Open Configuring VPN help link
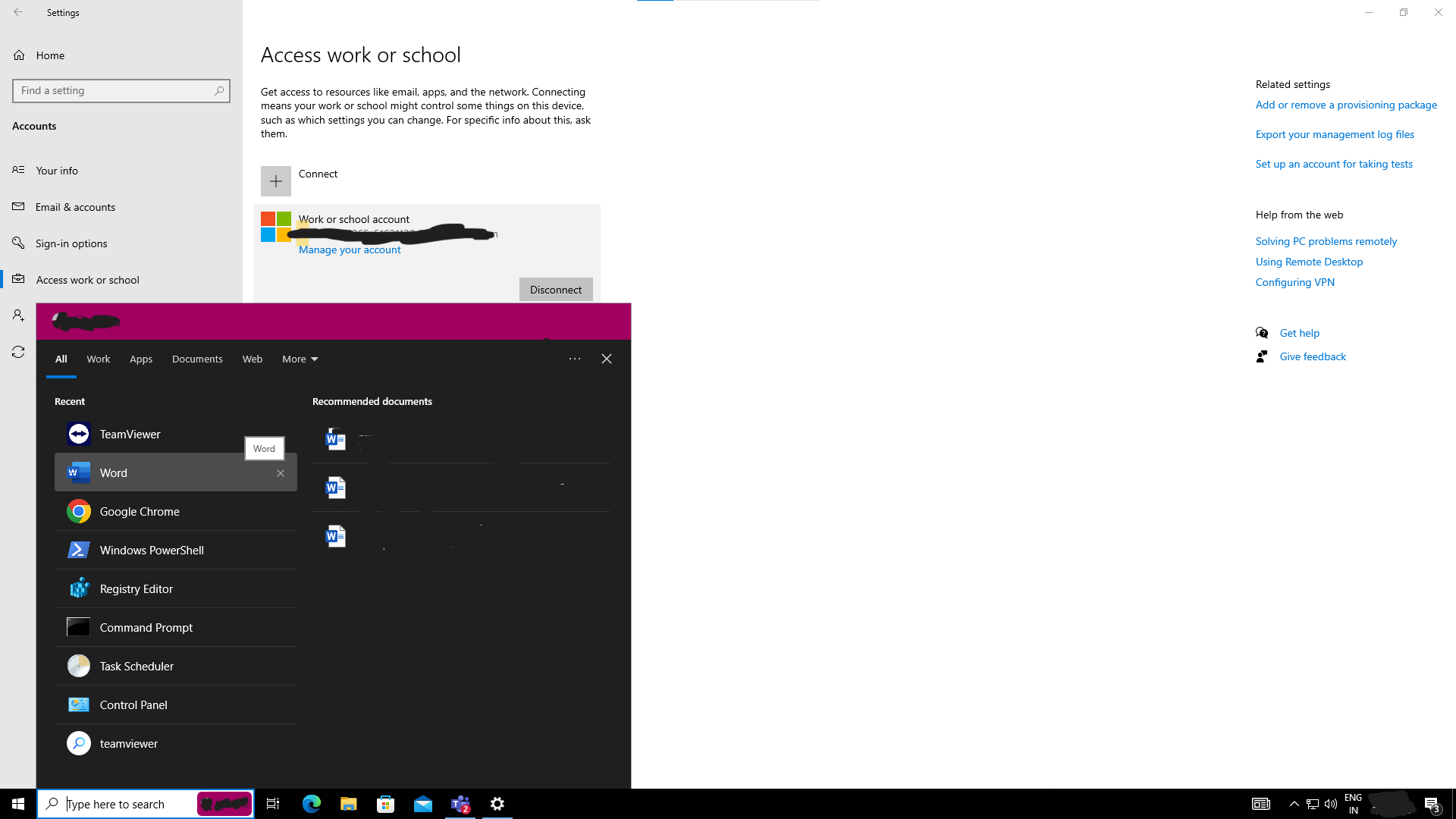 click(1294, 282)
